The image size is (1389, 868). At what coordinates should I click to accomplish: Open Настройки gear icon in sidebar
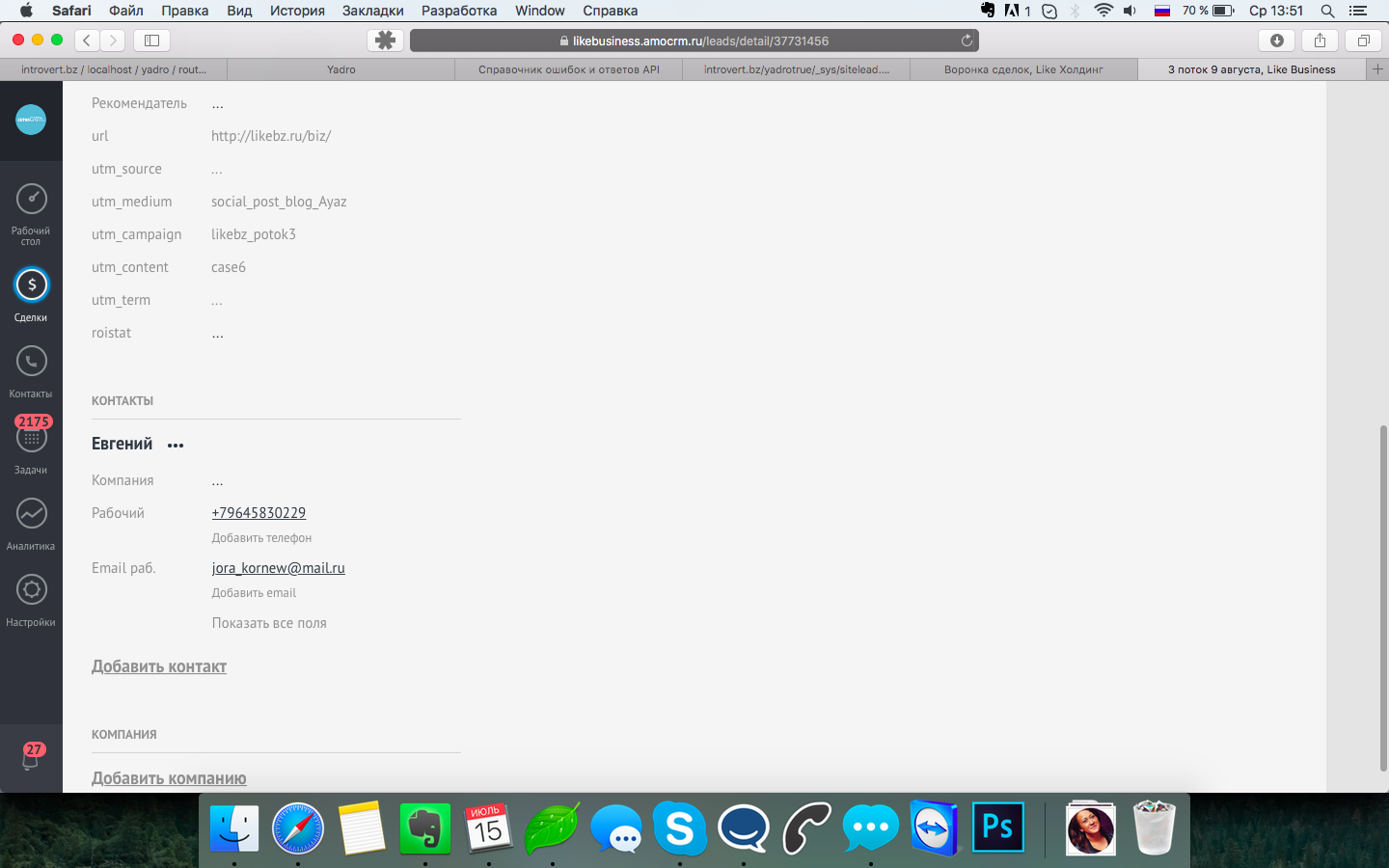coord(31,590)
